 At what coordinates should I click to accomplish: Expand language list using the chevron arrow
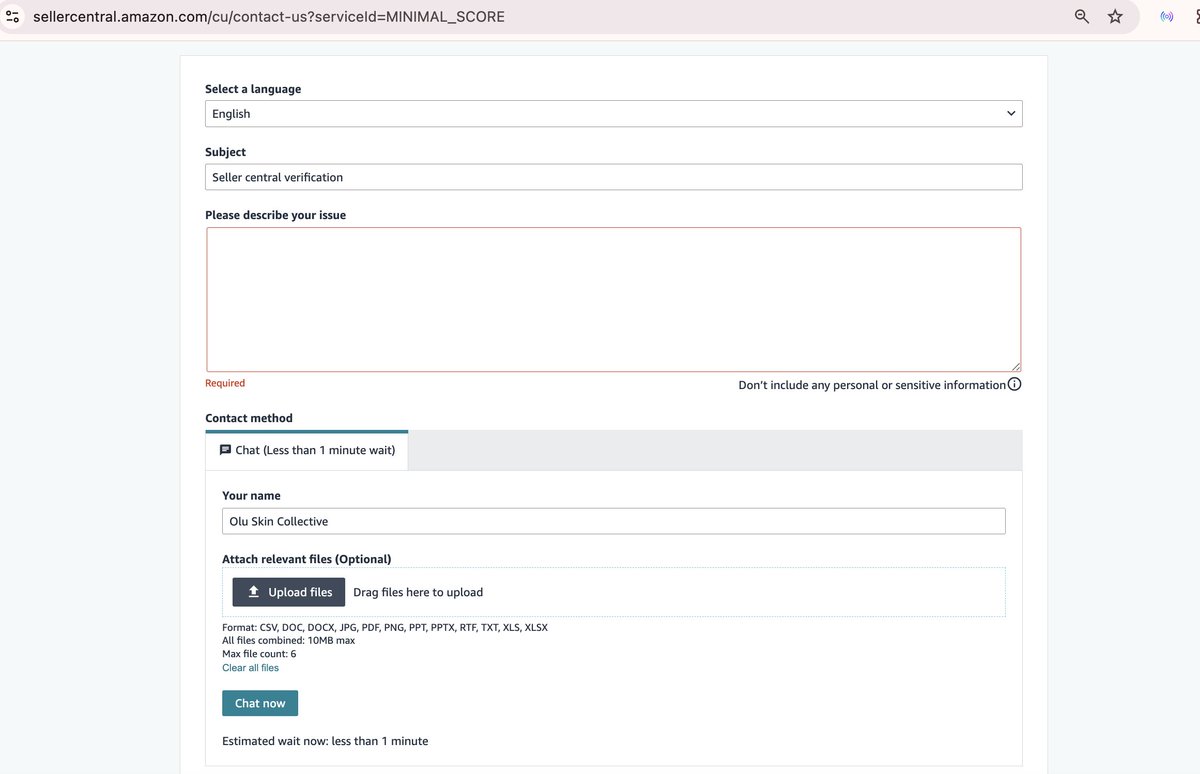(x=1011, y=114)
